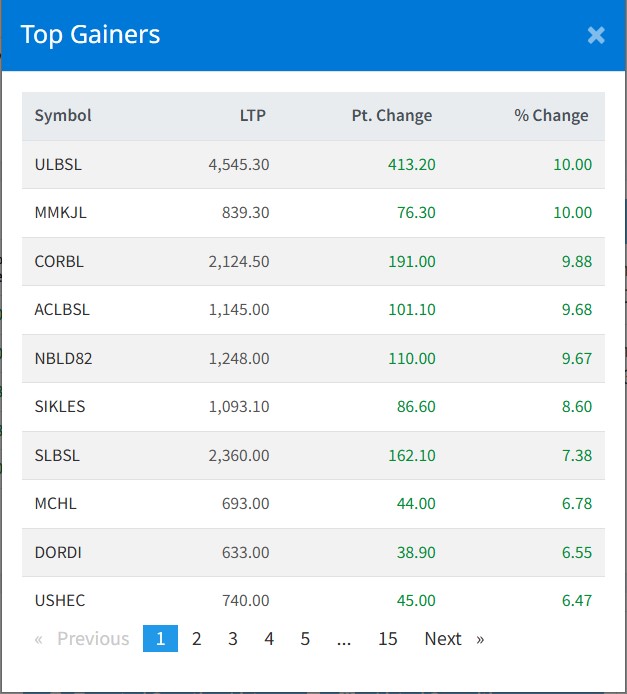Viewport: 627px width, 694px height.
Task: Open page 4 of gainers list
Action: tap(269, 639)
